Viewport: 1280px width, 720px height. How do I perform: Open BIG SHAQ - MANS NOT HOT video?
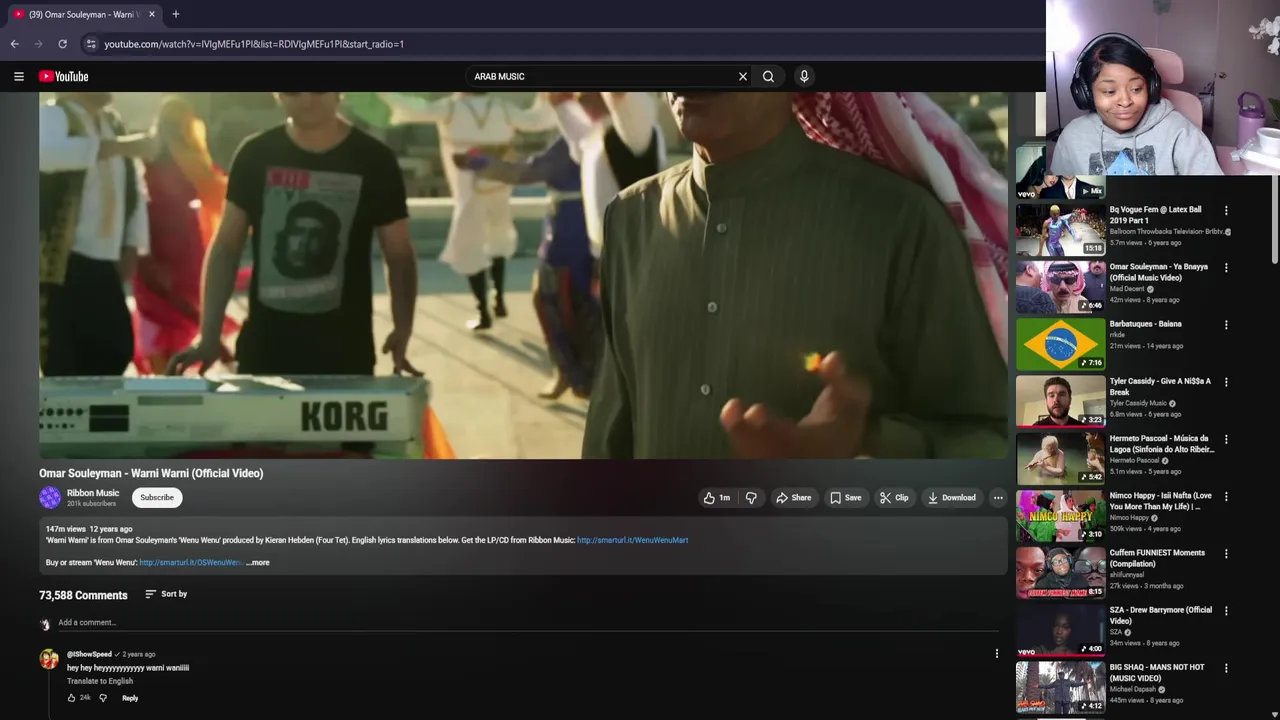point(1157,673)
